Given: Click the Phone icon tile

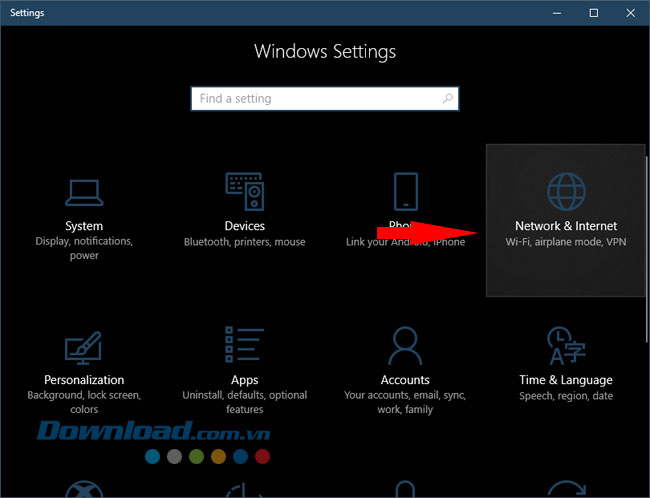Looking at the screenshot, I should click(x=405, y=190).
